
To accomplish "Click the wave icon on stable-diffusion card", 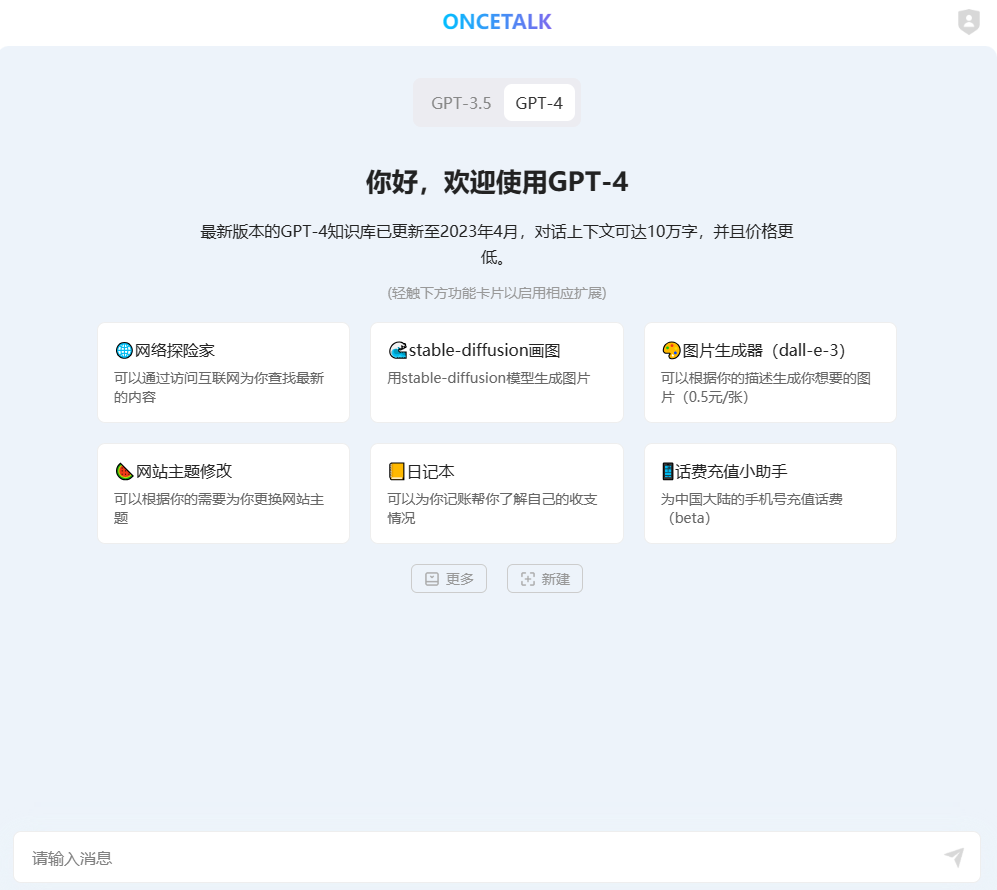I will click(x=397, y=350).
